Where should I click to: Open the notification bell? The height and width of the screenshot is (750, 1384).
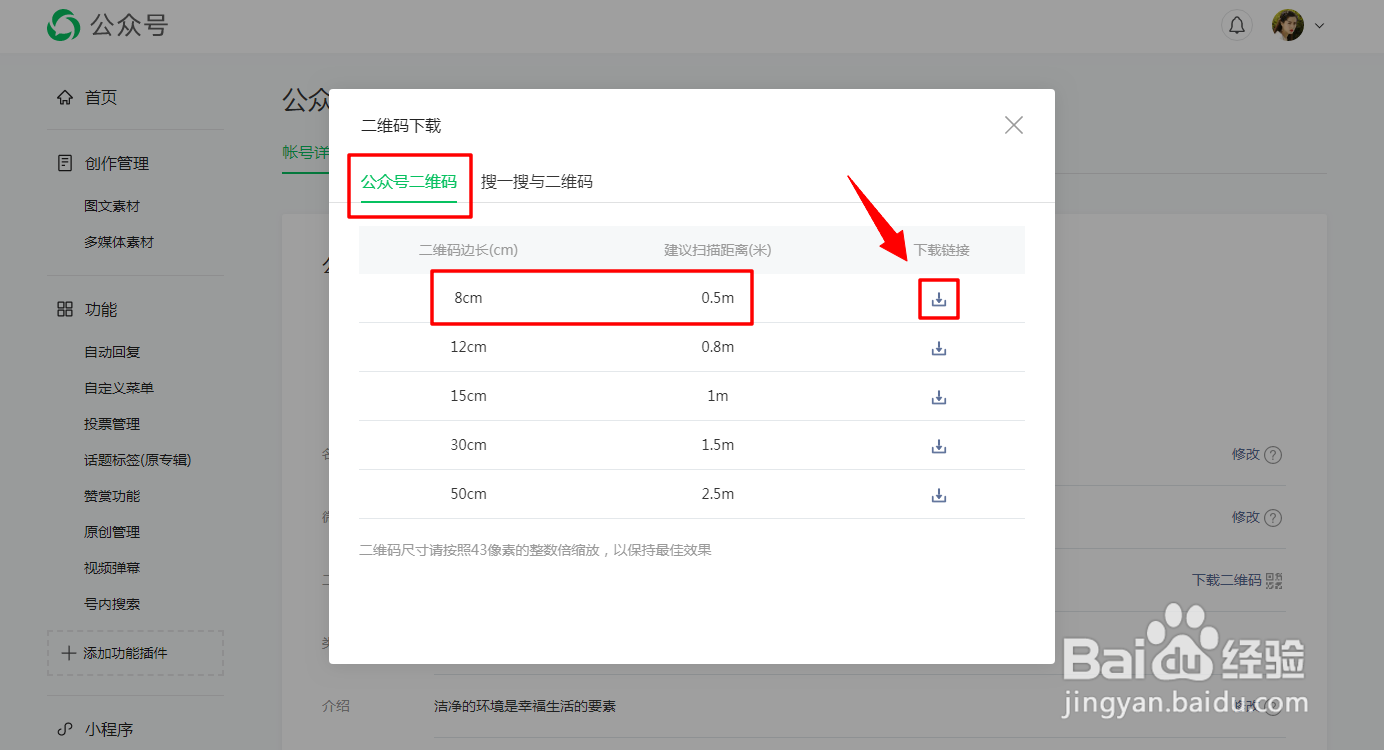[1237, 24]
